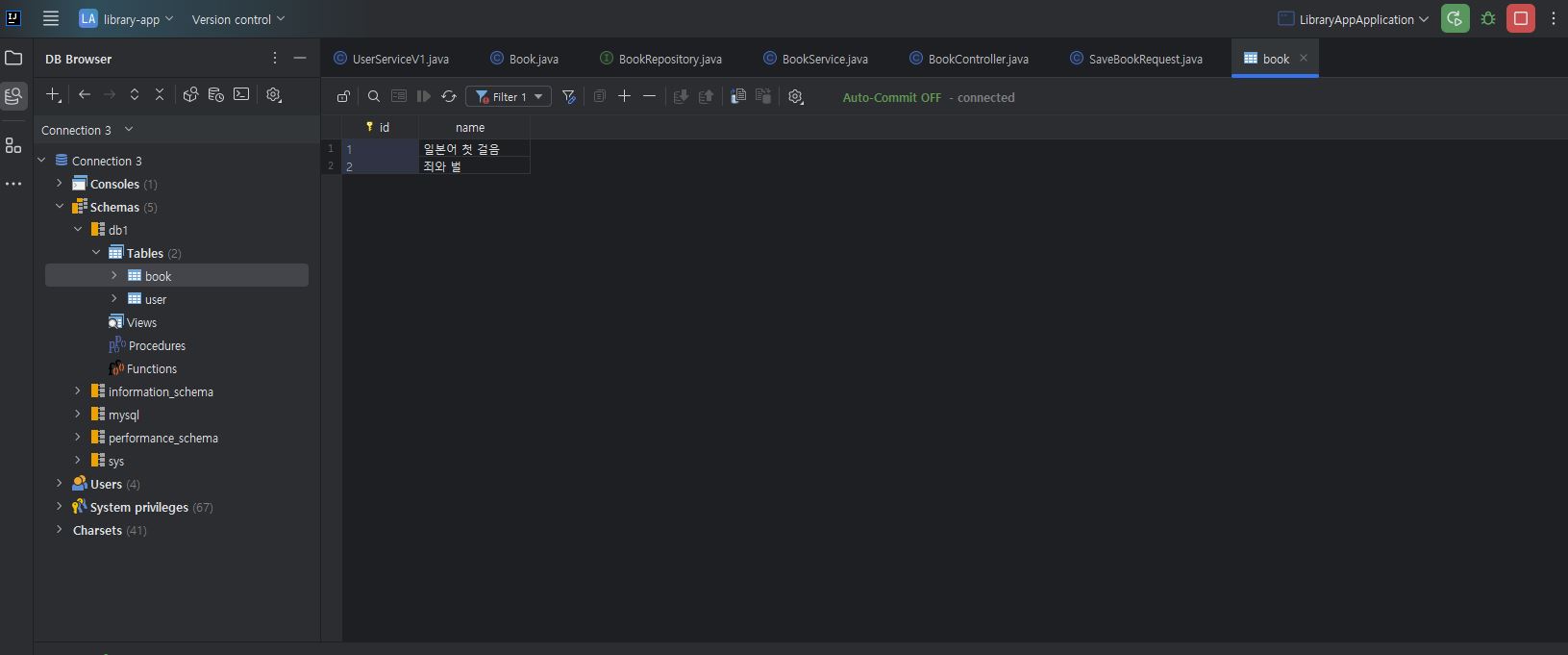Click the plus icon to insert a record
This screenshot has height=655, width=1568.
point(624,96)
